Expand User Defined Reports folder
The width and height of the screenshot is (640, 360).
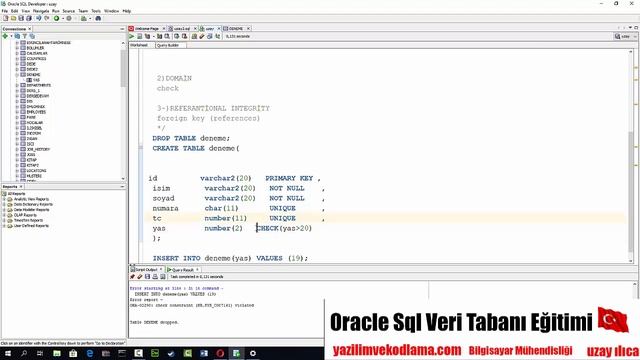(4, 226)
